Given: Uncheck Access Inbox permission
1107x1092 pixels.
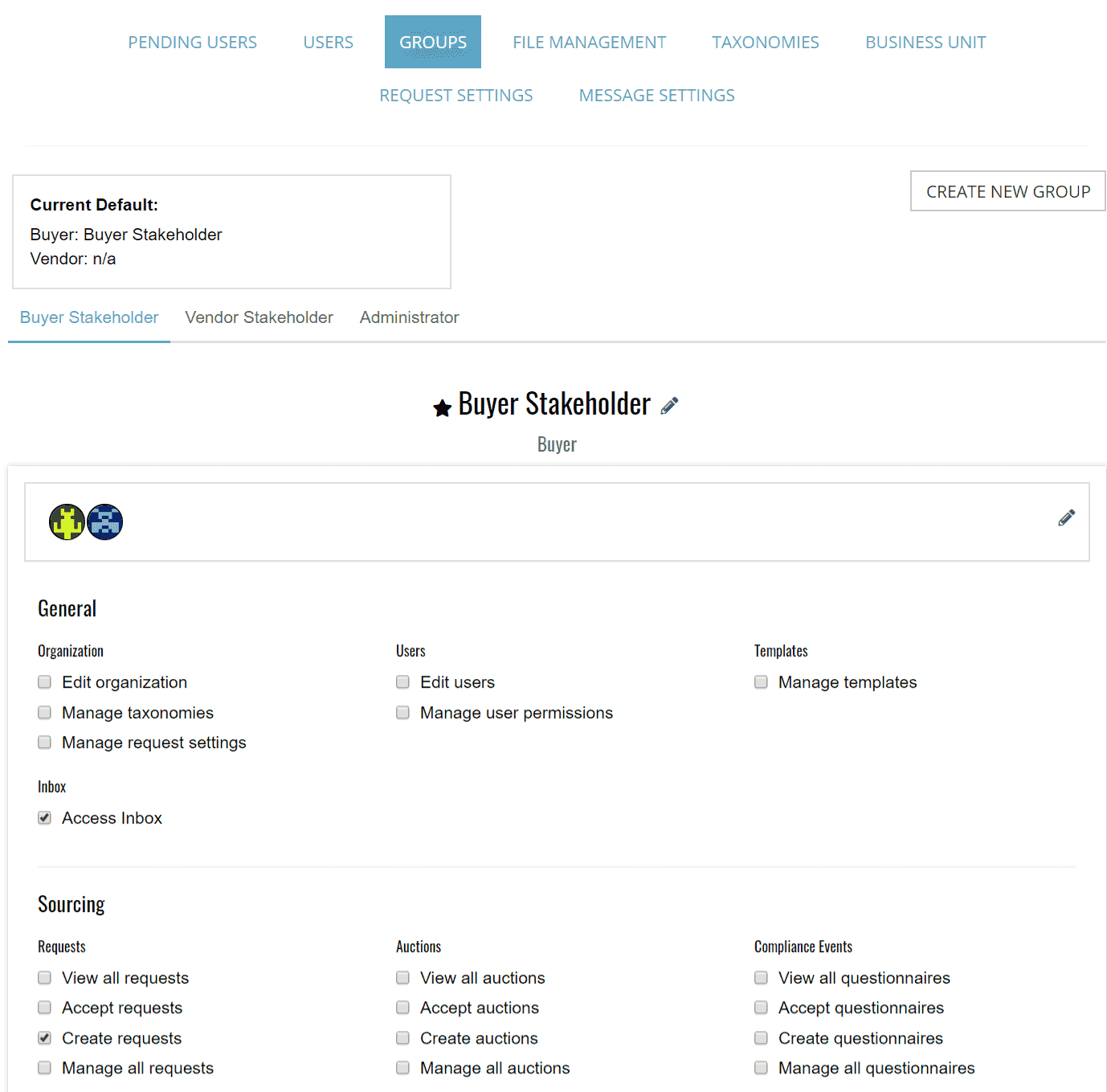Looking at the screenshot, I should [x=45, y=818].
